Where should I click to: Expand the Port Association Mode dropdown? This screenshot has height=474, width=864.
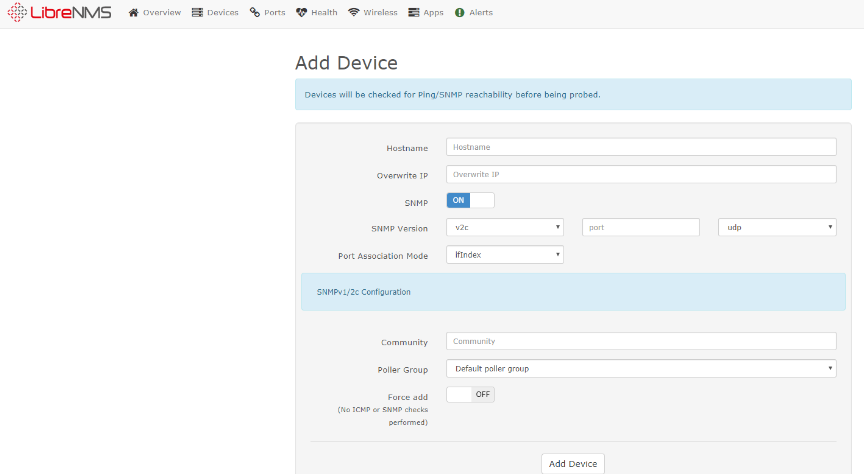click(x=504, y=255)
